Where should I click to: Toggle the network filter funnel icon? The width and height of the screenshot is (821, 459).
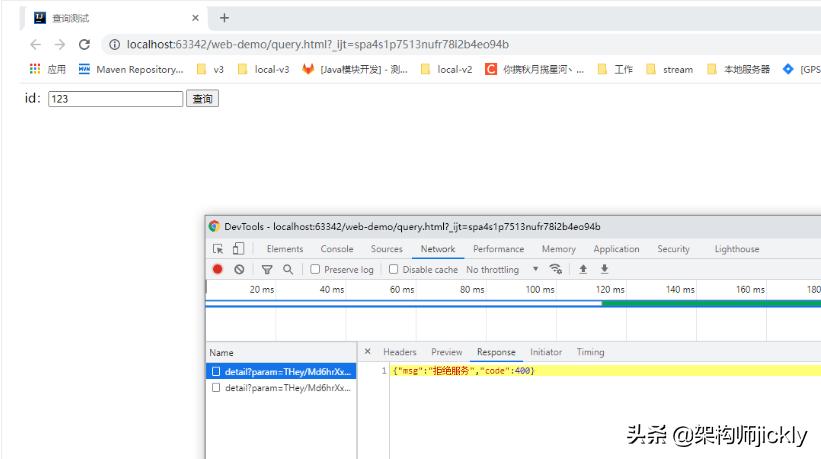[267, 270]
